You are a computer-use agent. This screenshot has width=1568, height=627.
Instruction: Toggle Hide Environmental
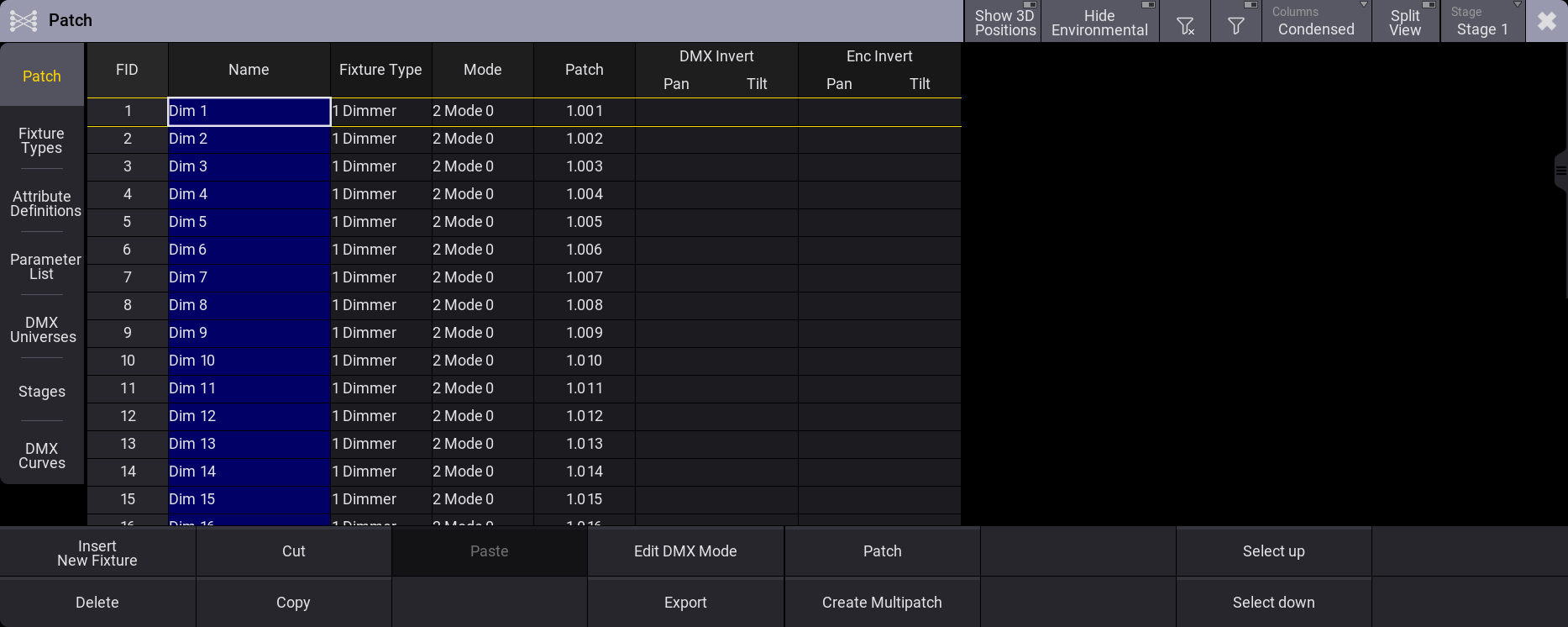pyautogui.click(x=1099, y=21)
